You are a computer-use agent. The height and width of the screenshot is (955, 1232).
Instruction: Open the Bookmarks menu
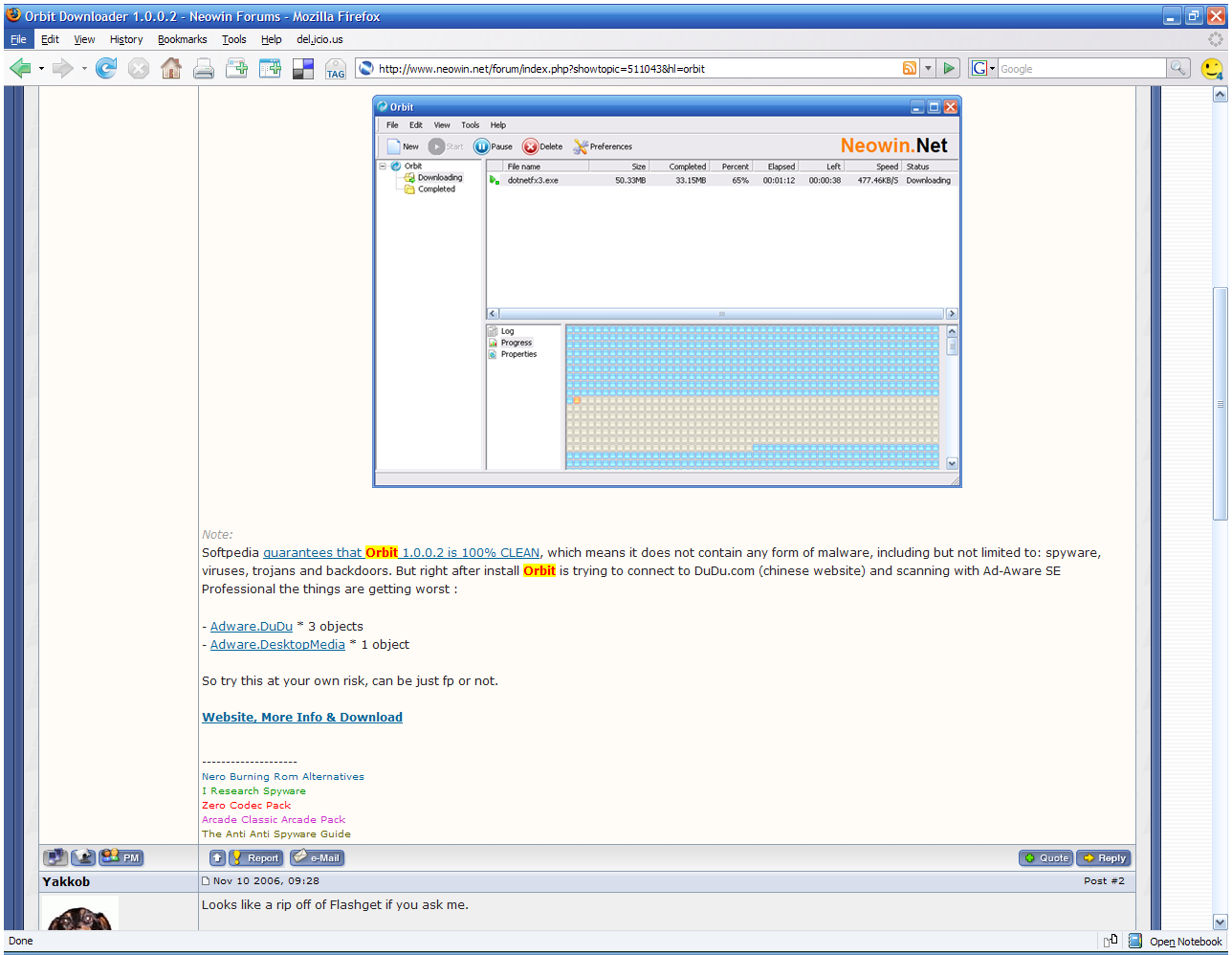click(x=182, y=39)
